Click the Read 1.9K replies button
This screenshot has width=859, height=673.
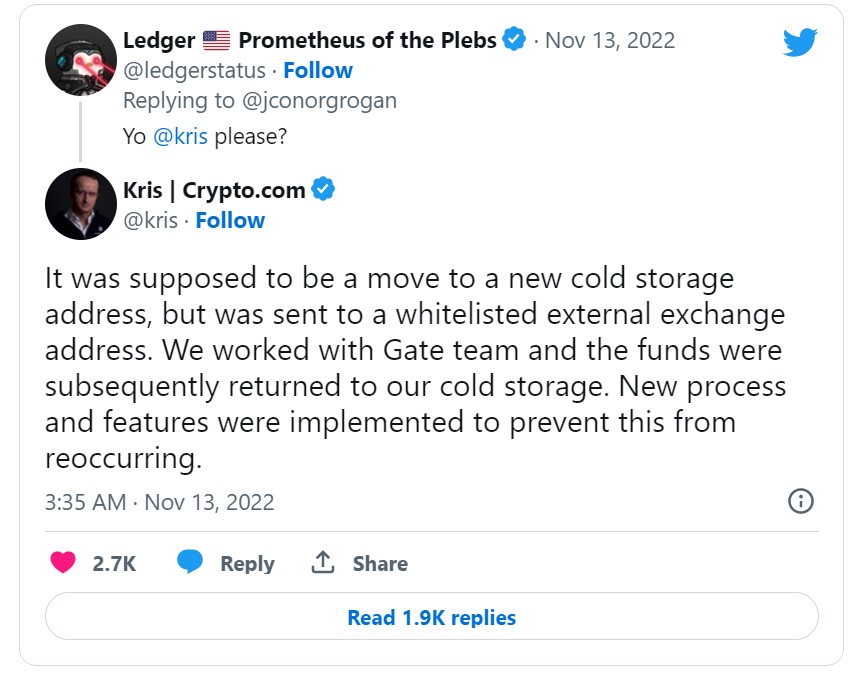coord(431,617)
